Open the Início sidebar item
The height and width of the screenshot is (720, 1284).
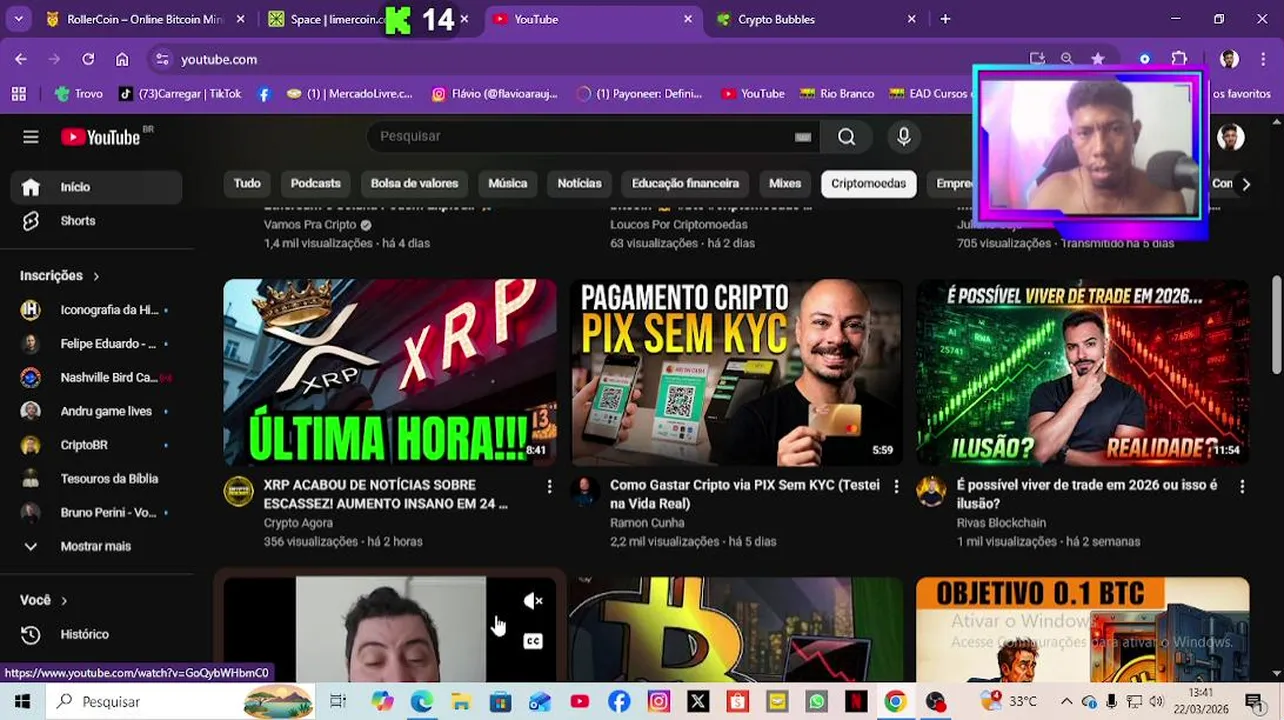click(x=96, y=187)
